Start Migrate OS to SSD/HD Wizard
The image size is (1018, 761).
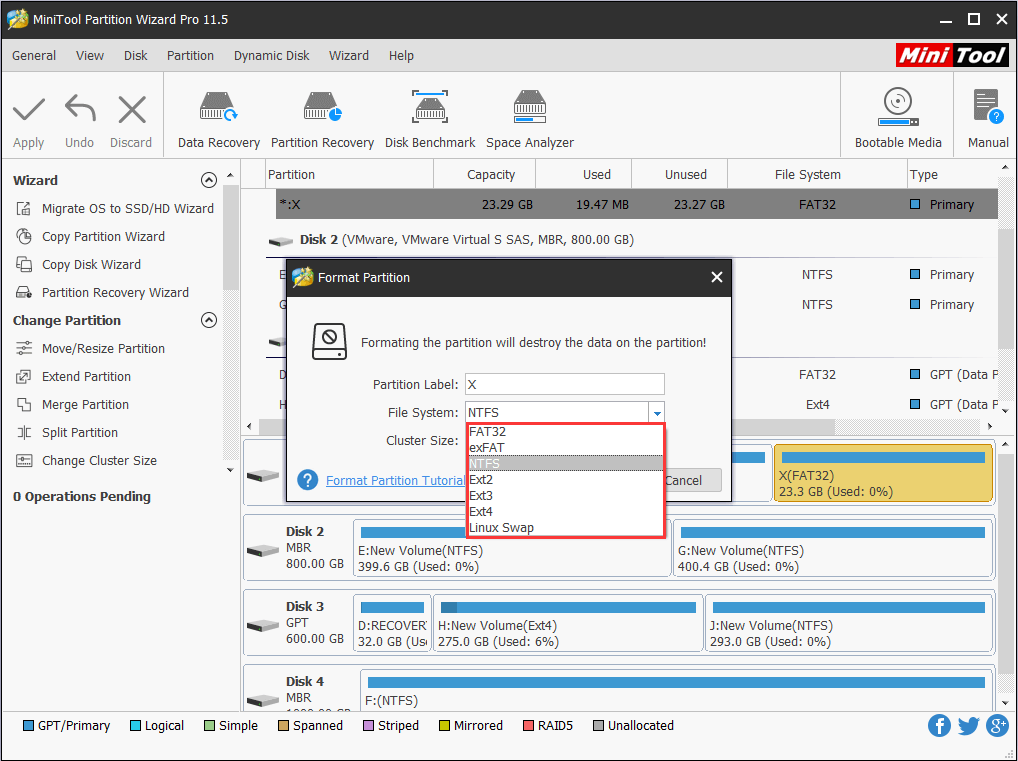click(x=114, y=208)
